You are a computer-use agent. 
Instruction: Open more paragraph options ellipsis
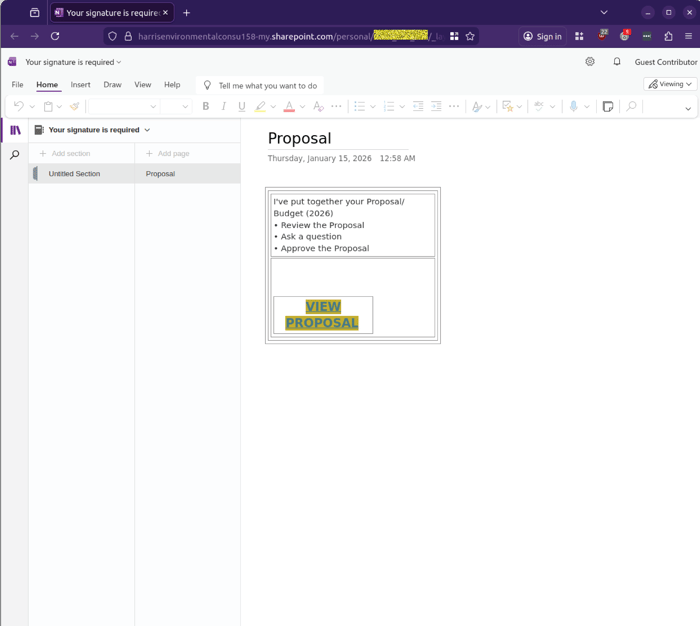coord(454,106)
